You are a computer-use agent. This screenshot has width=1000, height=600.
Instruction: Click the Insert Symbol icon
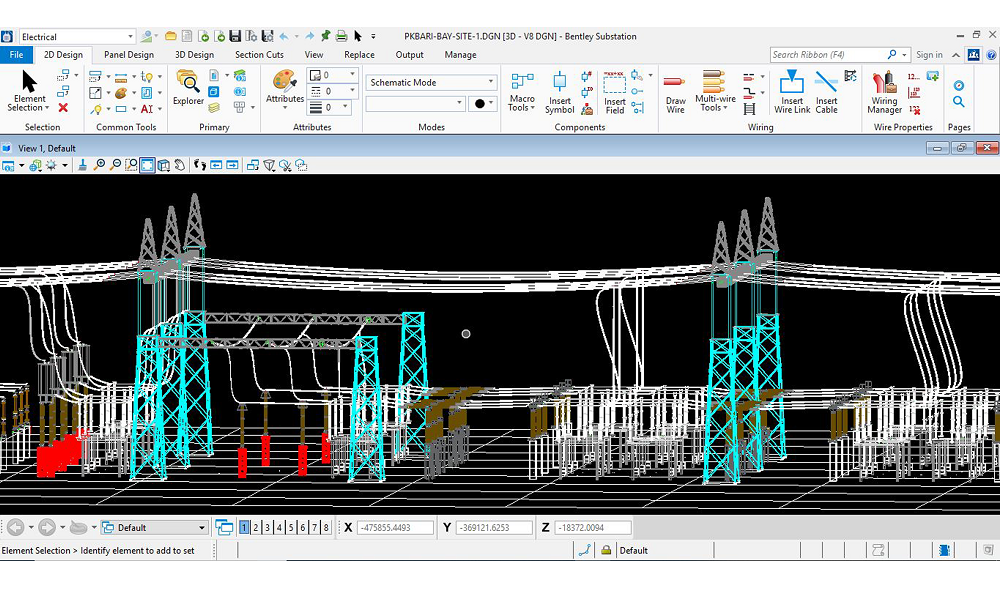point(559,90)
